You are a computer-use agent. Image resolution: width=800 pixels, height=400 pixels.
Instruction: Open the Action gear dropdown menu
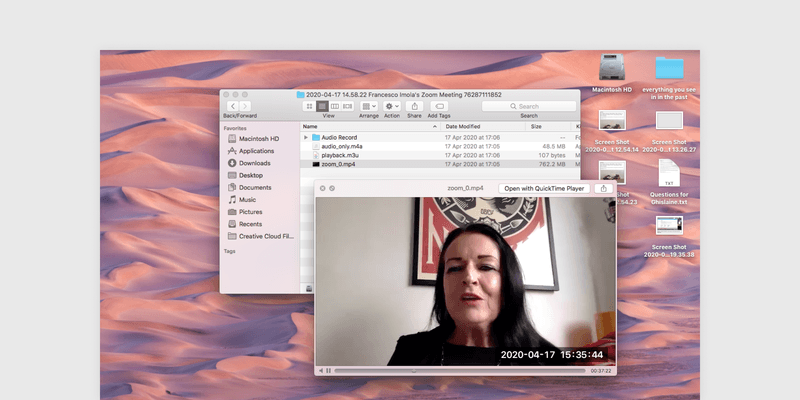tap(392, 105)
